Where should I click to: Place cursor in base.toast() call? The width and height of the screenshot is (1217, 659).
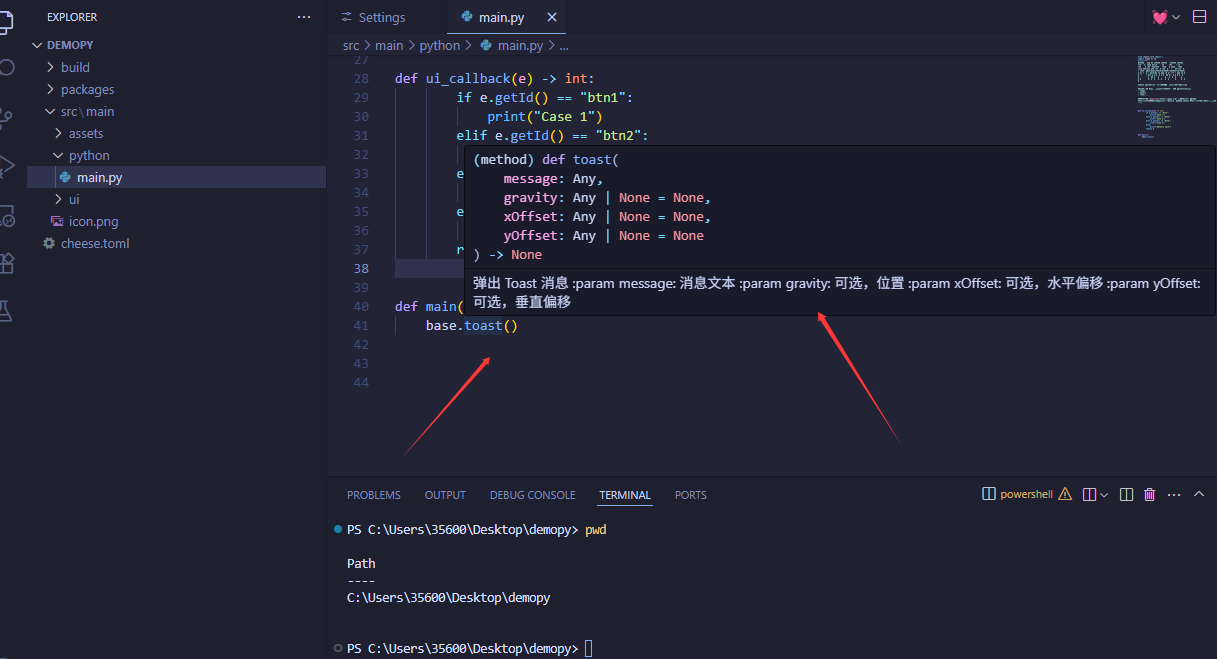[471, 325]
